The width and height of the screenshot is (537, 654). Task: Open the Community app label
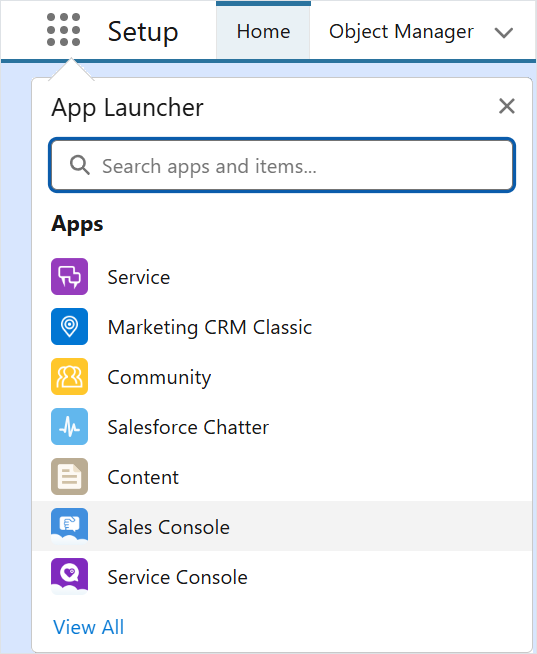tap(159, 378)
